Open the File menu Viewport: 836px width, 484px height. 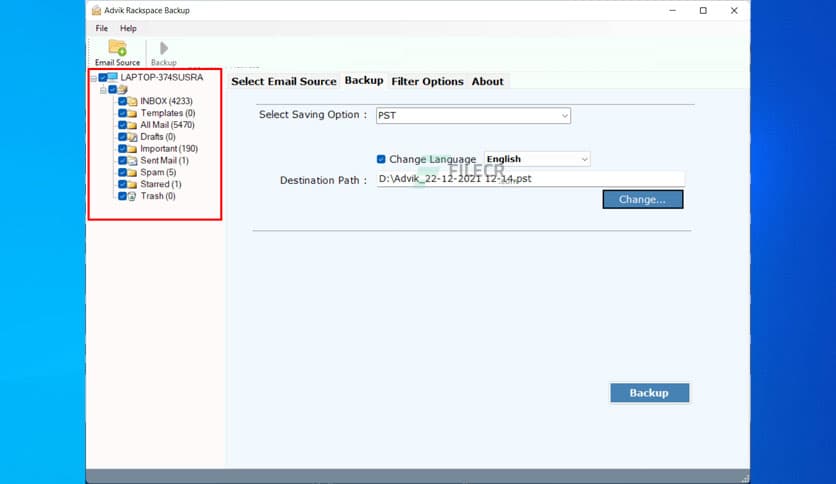click(101, 28)
